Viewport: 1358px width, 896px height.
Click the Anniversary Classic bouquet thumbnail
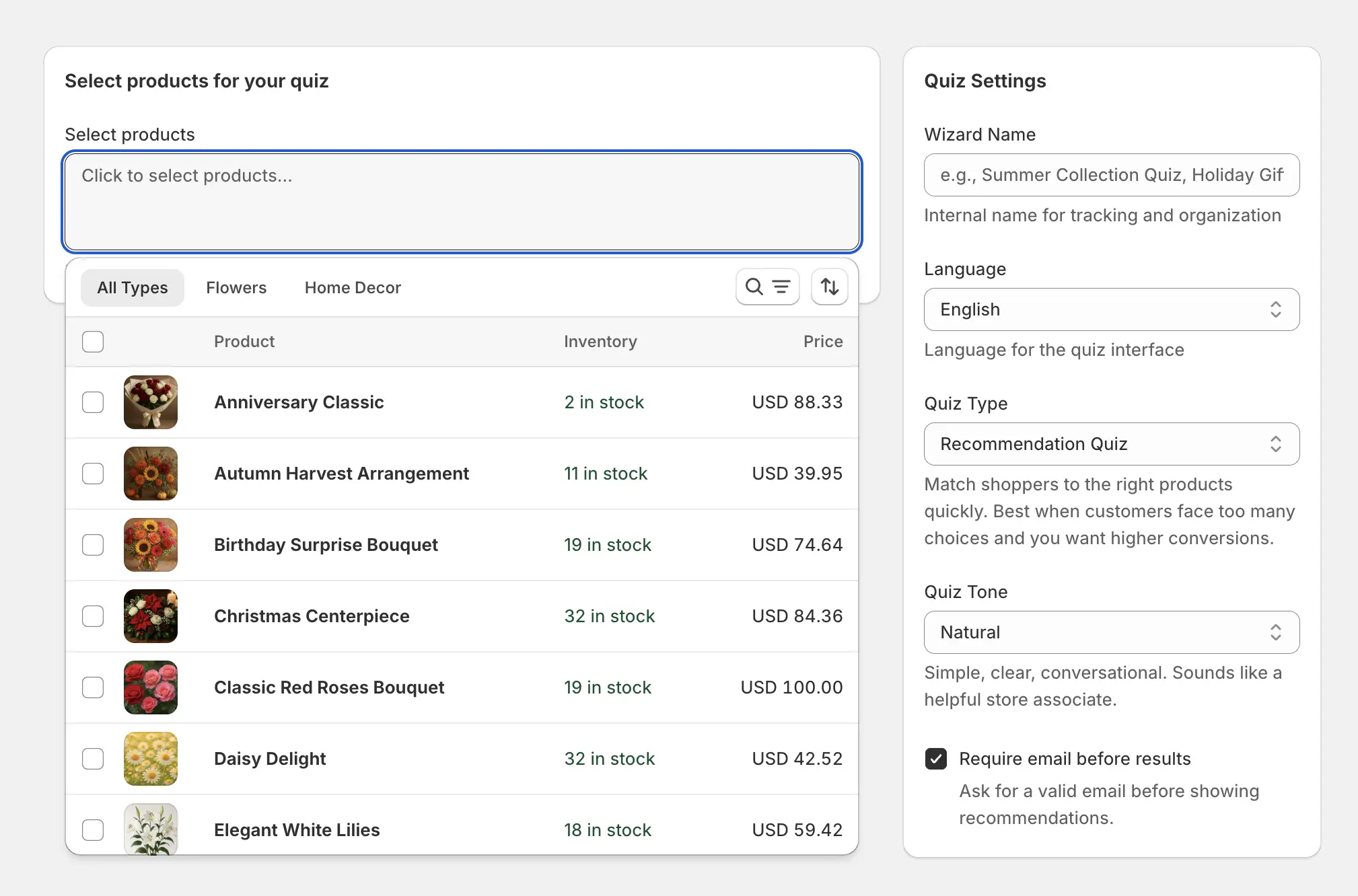click(x=151, y=402)
